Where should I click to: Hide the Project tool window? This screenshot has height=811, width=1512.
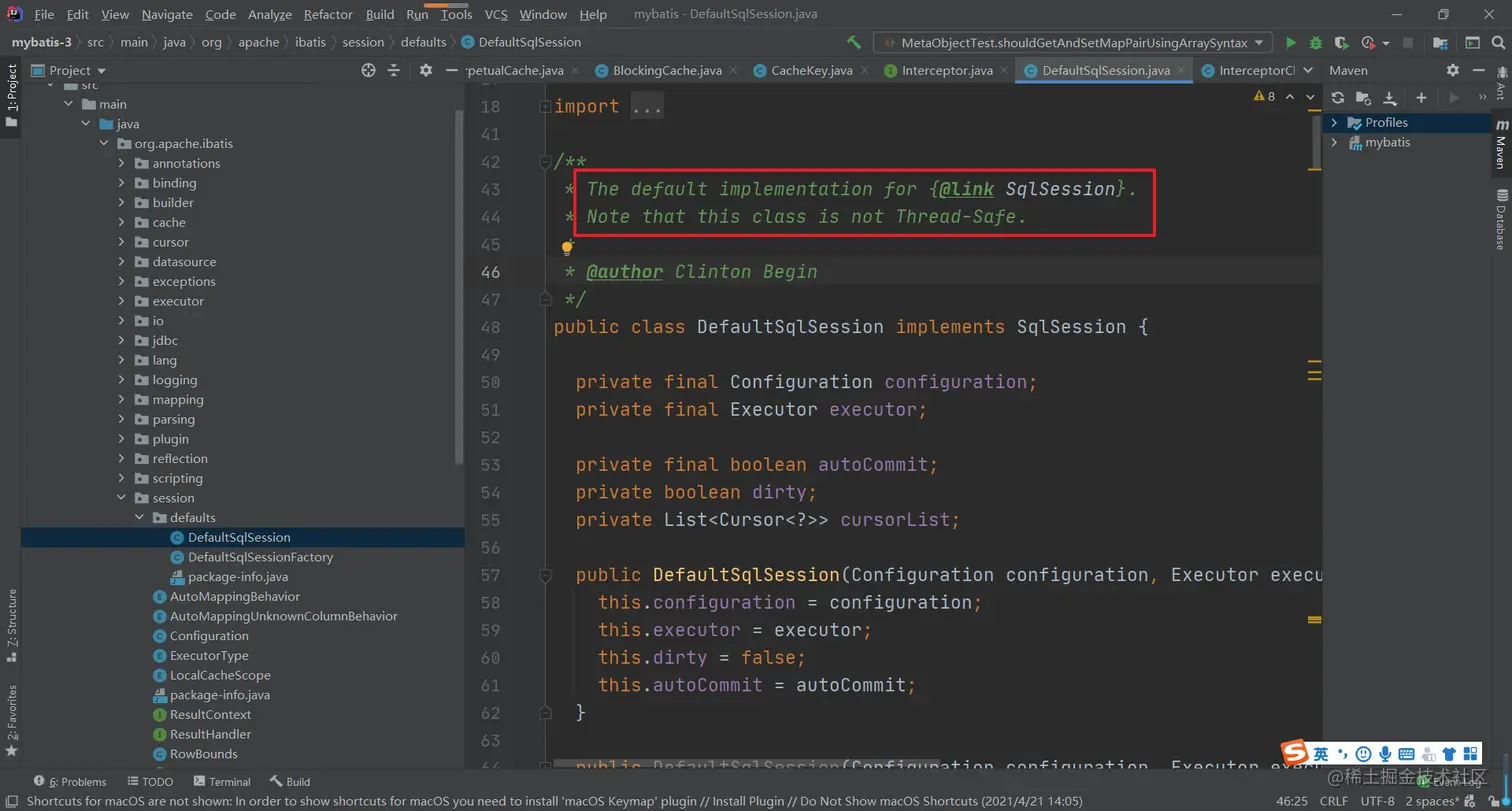click(x=450, y=70)
